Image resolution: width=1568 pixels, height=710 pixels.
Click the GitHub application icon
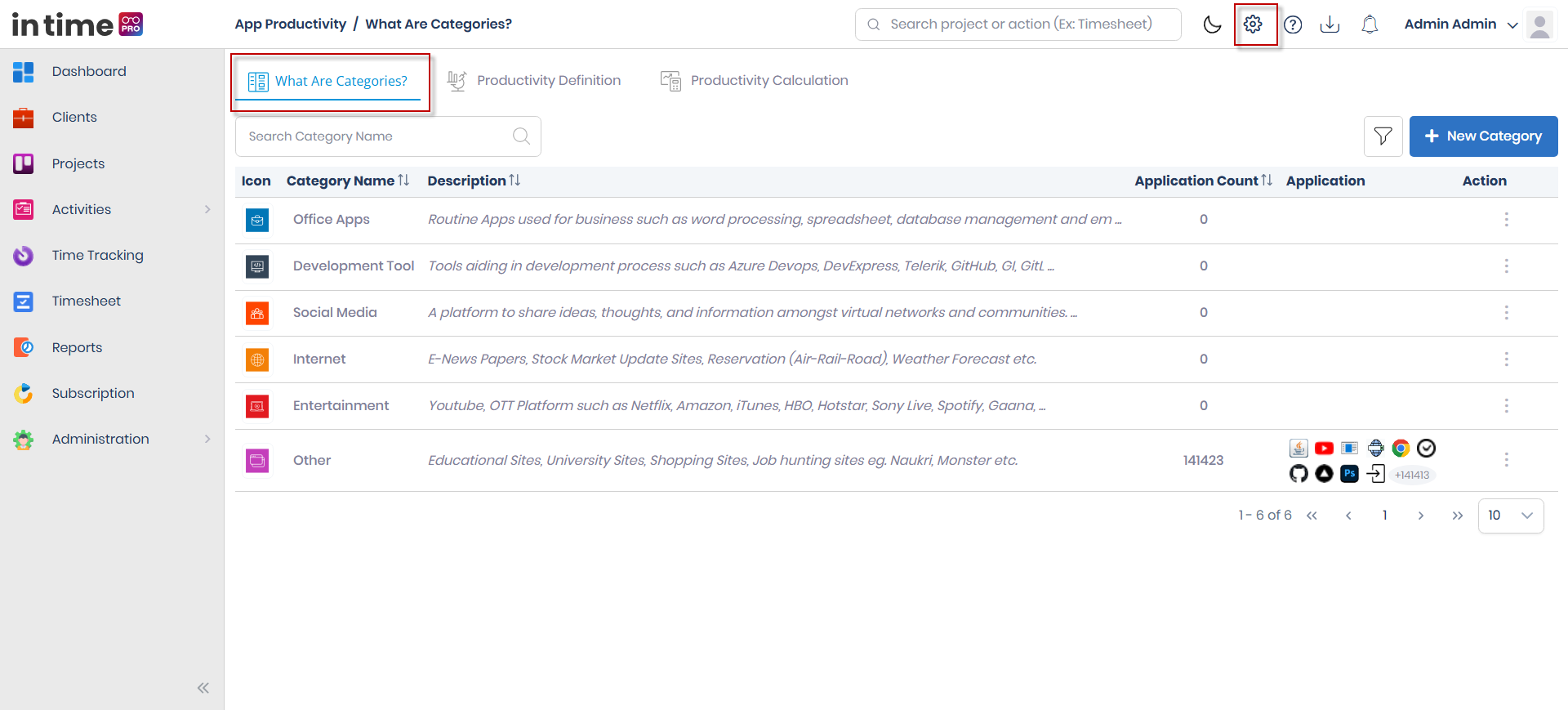(x=1298, y=474)
